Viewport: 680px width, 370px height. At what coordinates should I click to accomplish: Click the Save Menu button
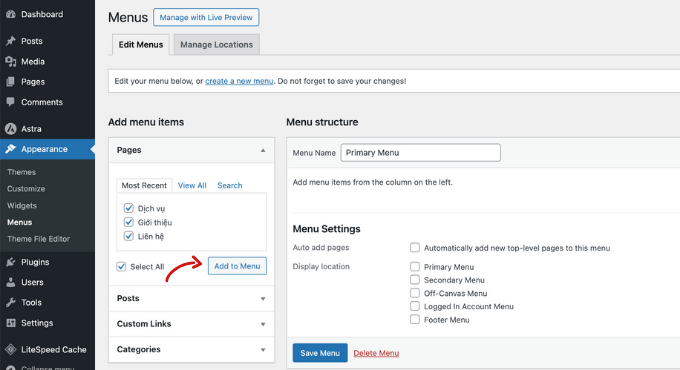[x=320, y=353]
